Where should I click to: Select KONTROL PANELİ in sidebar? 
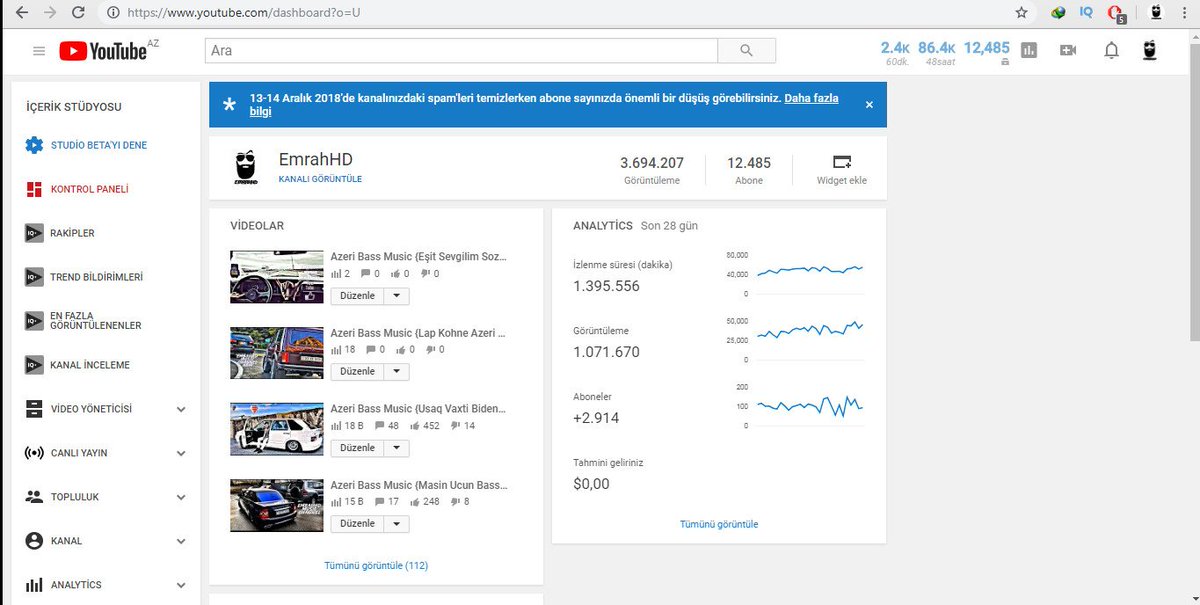coord(90,190)
